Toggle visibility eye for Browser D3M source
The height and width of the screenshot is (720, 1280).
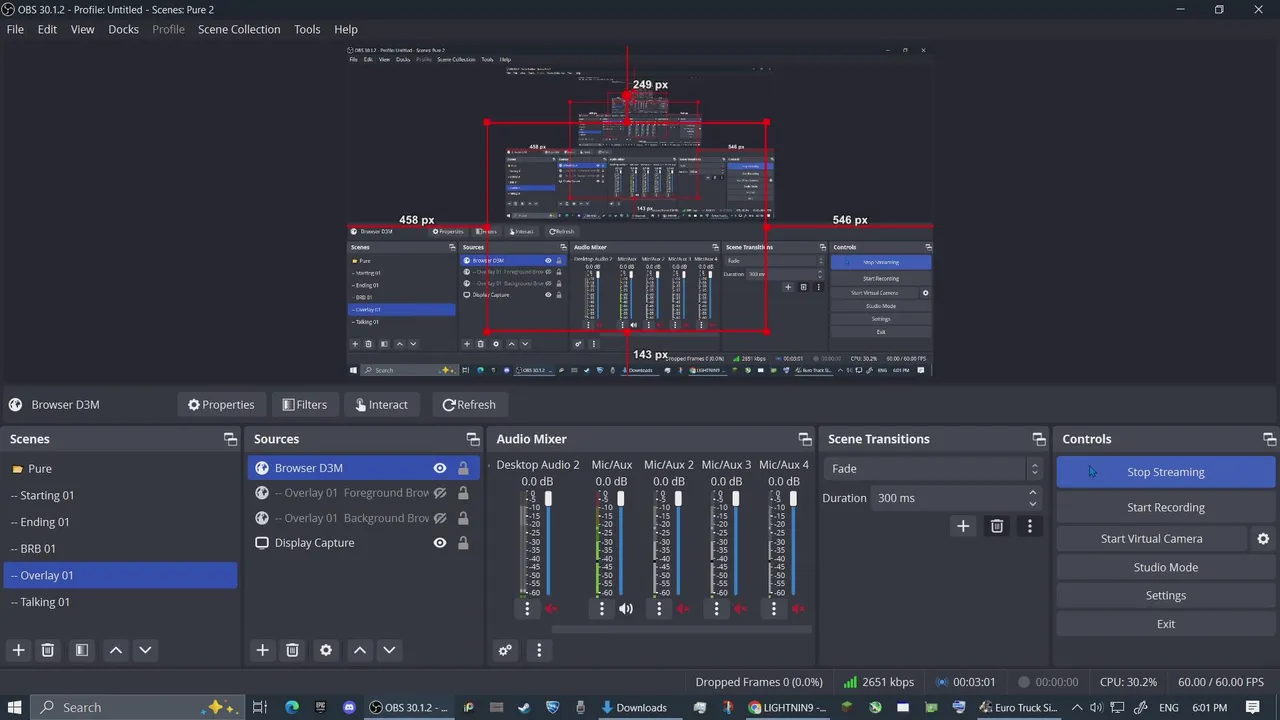[440, 468]
